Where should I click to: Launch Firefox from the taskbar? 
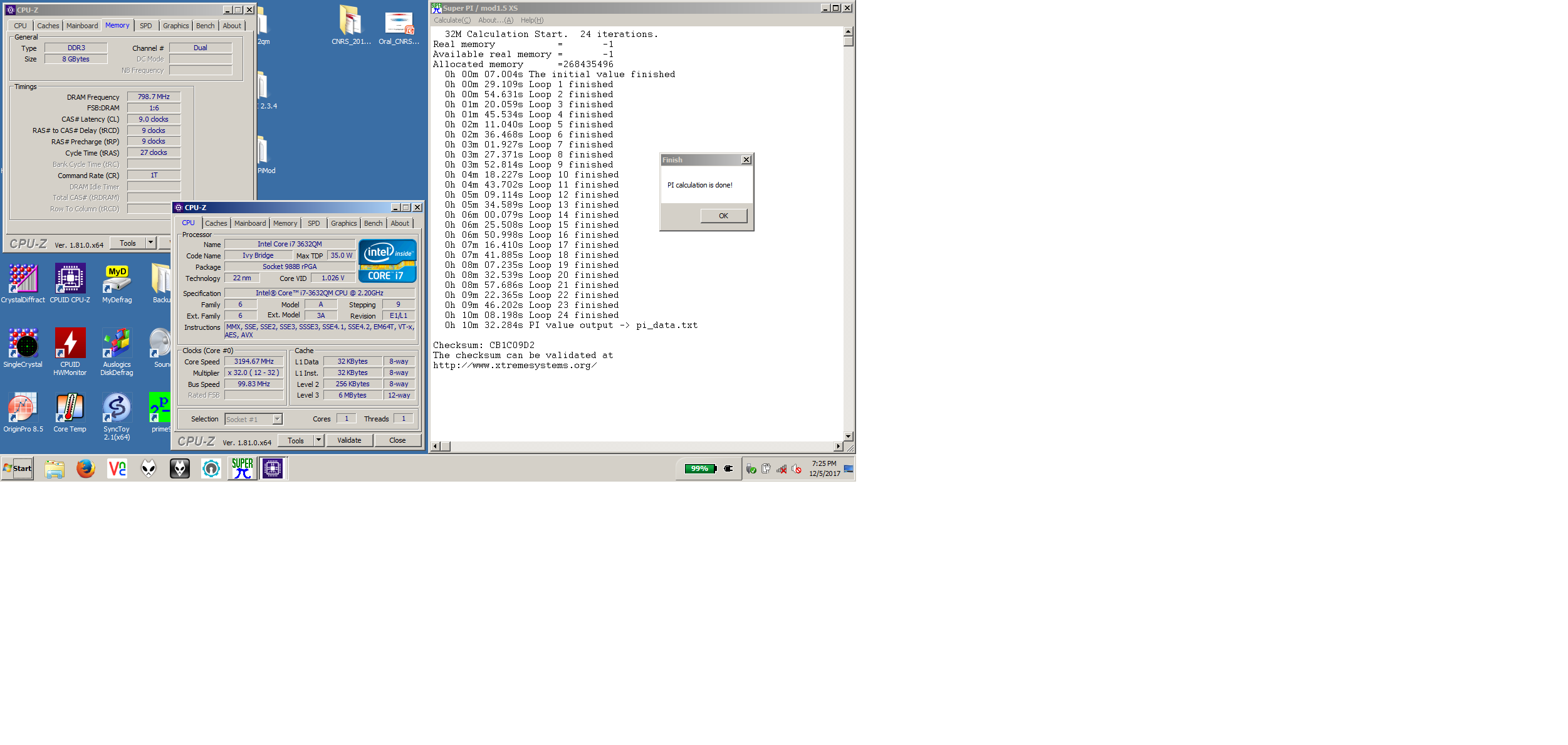click(x=86, y=468)
